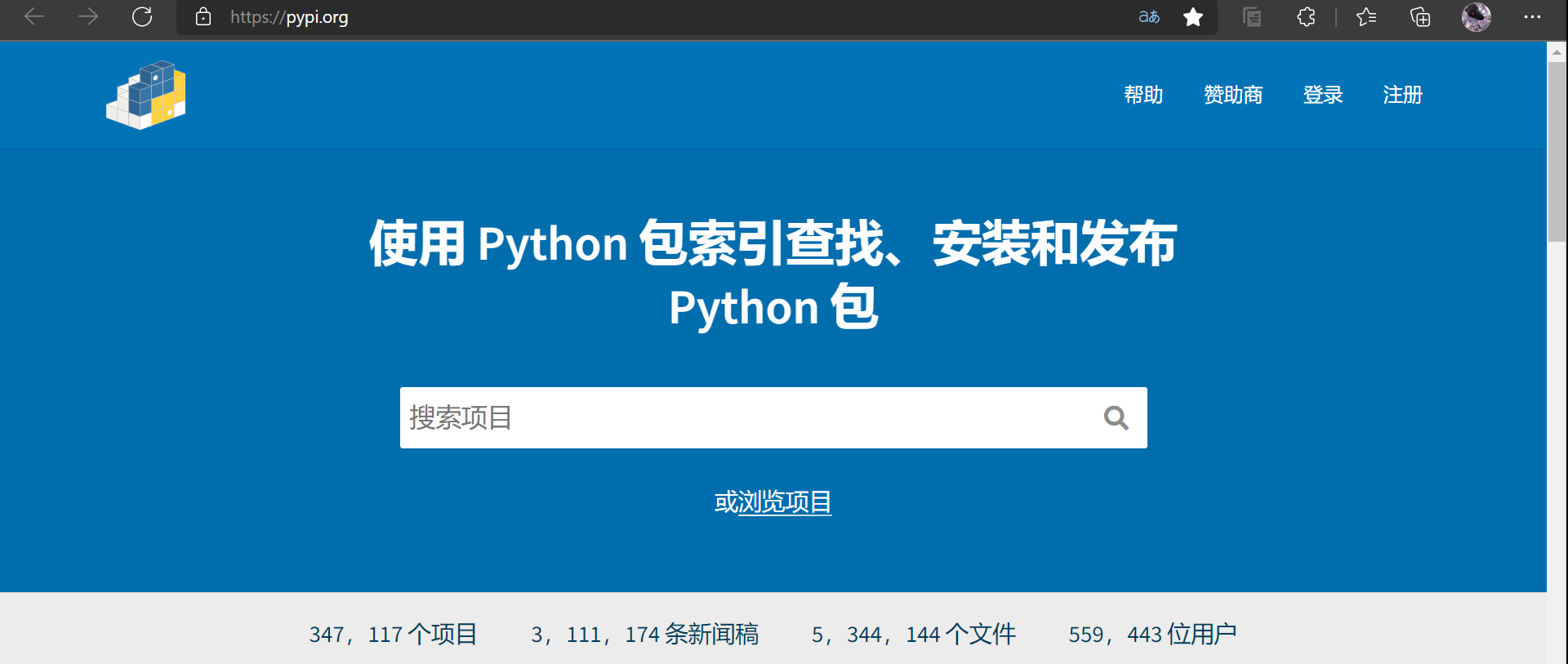This screenshot has height=664, width=1568.
Task: Open the favorites list icon
Action: coord(1366,16)
